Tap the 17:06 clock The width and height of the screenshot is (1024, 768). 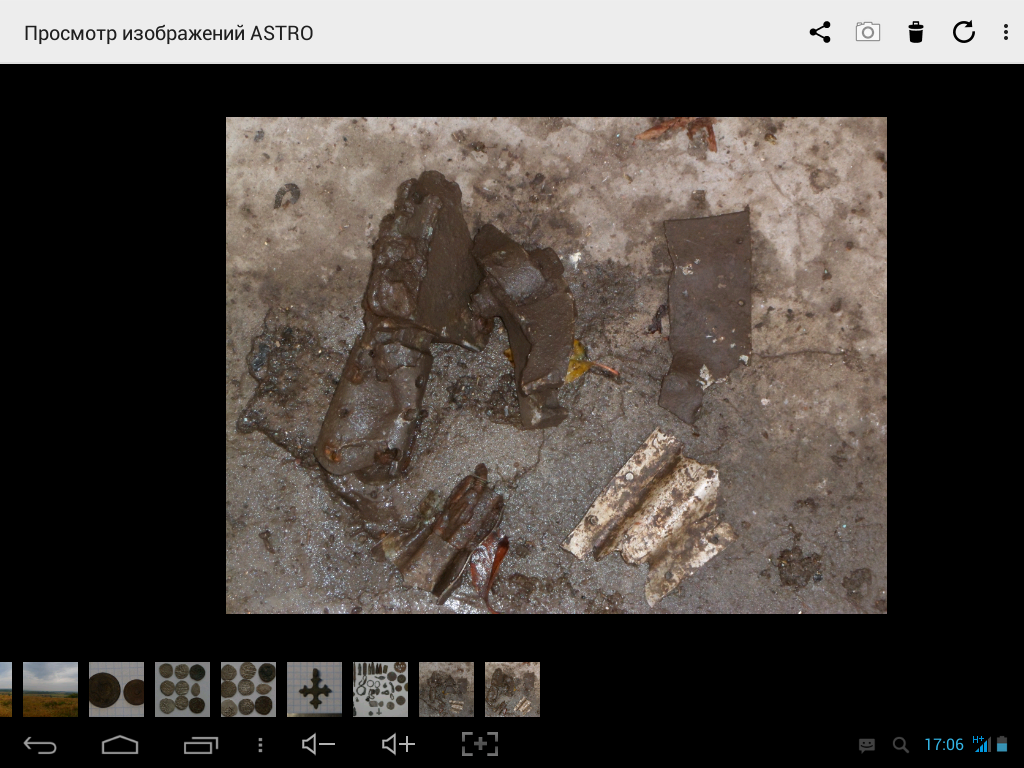click(x=944, y=744)
